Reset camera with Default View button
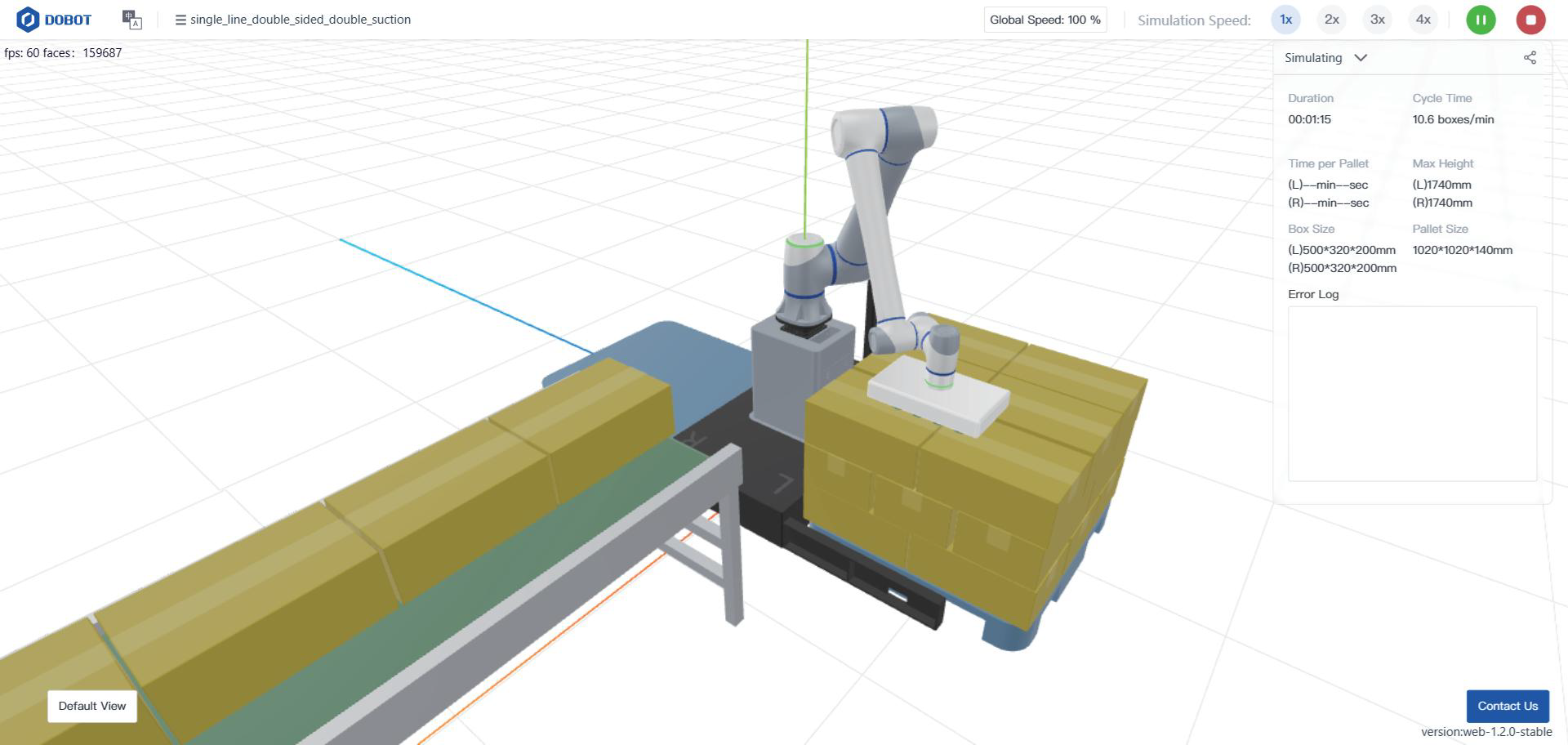Screen dimensions: 1568x745 pos(92,706)
